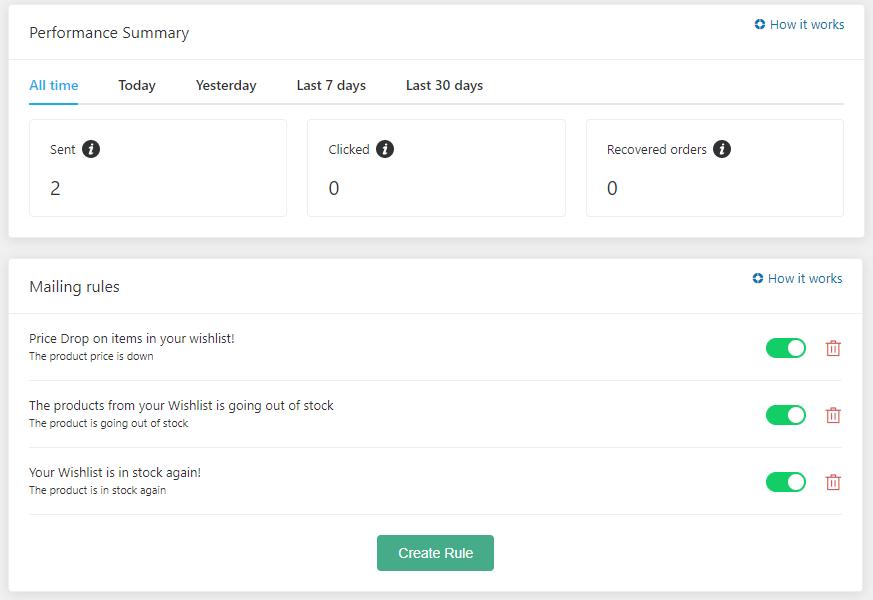Click plus icon in Mailing rules header
Image resolution: width=873 pixels, height=600 pixels.
pos(758,278)
